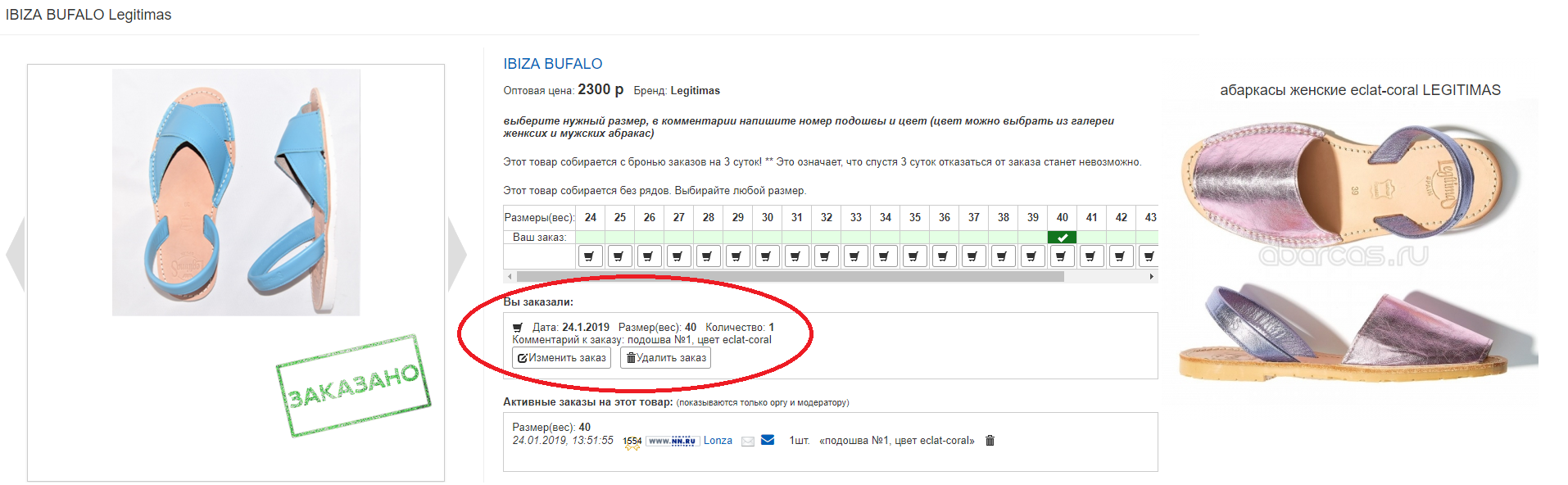Go to the previous product photo arrow
This screenshot has width=1568, height=485.
coord(15,254)
